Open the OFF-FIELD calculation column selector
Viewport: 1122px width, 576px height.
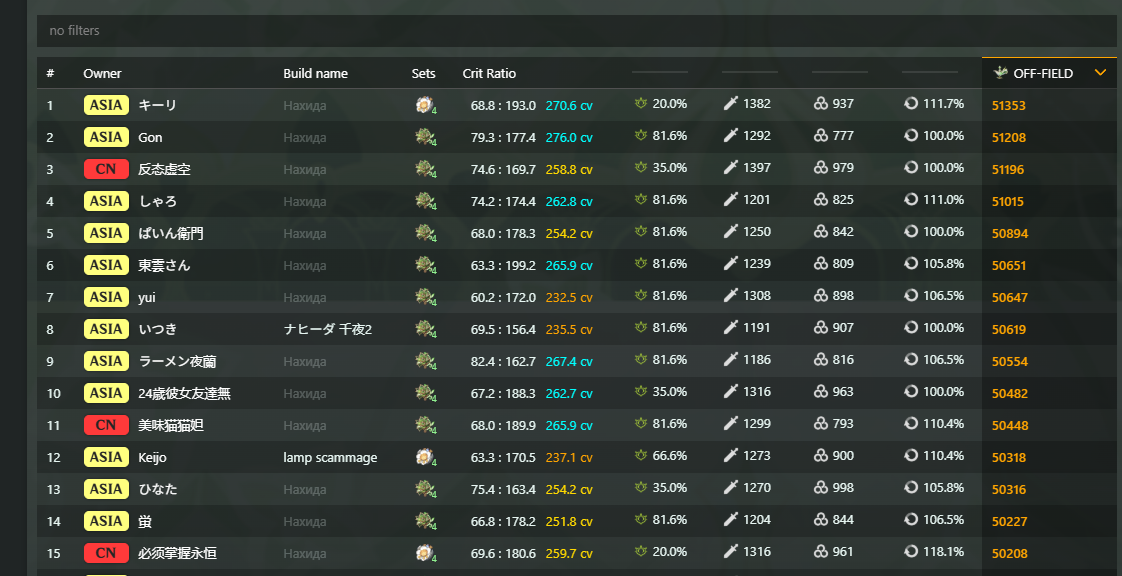[1043, 73]
